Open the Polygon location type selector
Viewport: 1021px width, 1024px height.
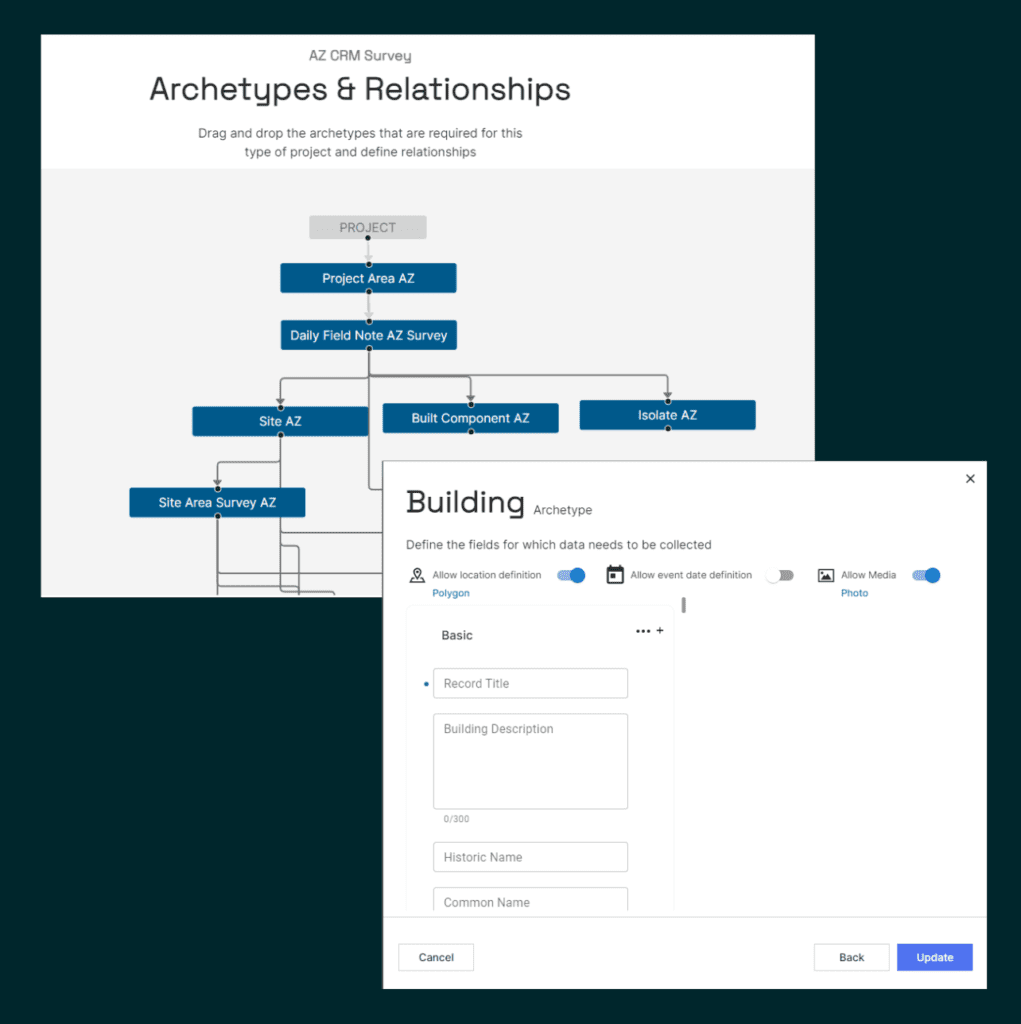[x=450, y=593]
